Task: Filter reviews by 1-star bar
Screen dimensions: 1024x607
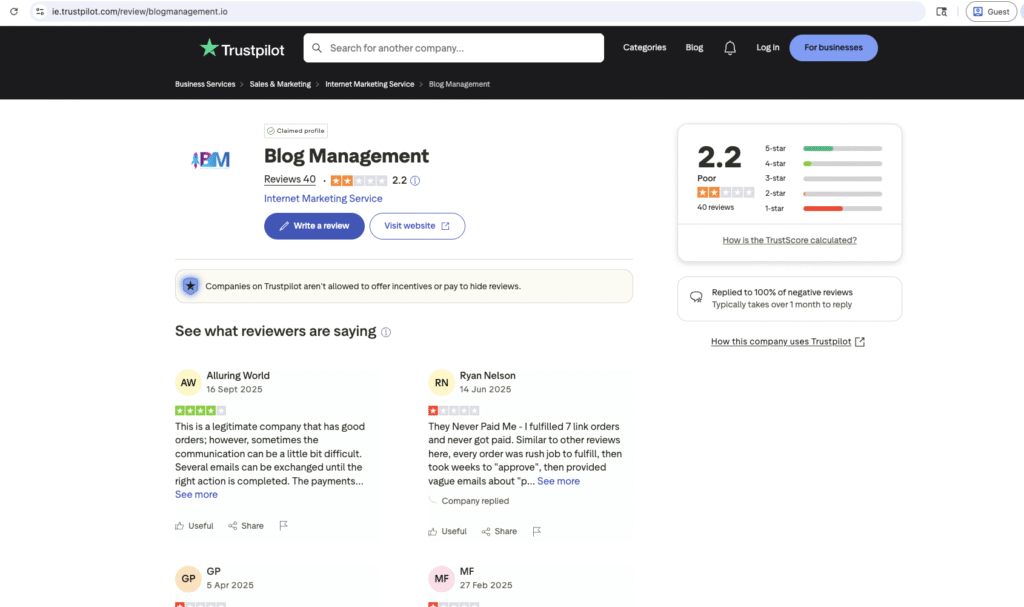Action: 842,208
